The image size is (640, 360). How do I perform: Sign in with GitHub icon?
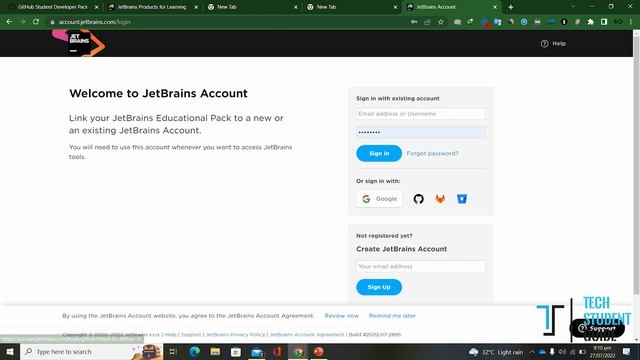[x=418, y=199]
